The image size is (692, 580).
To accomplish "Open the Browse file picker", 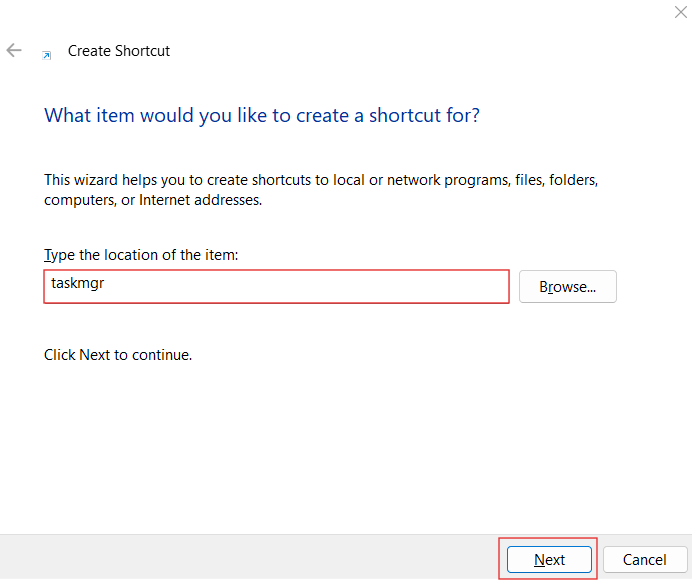I will pyautogui.click(x=568, y=286).
